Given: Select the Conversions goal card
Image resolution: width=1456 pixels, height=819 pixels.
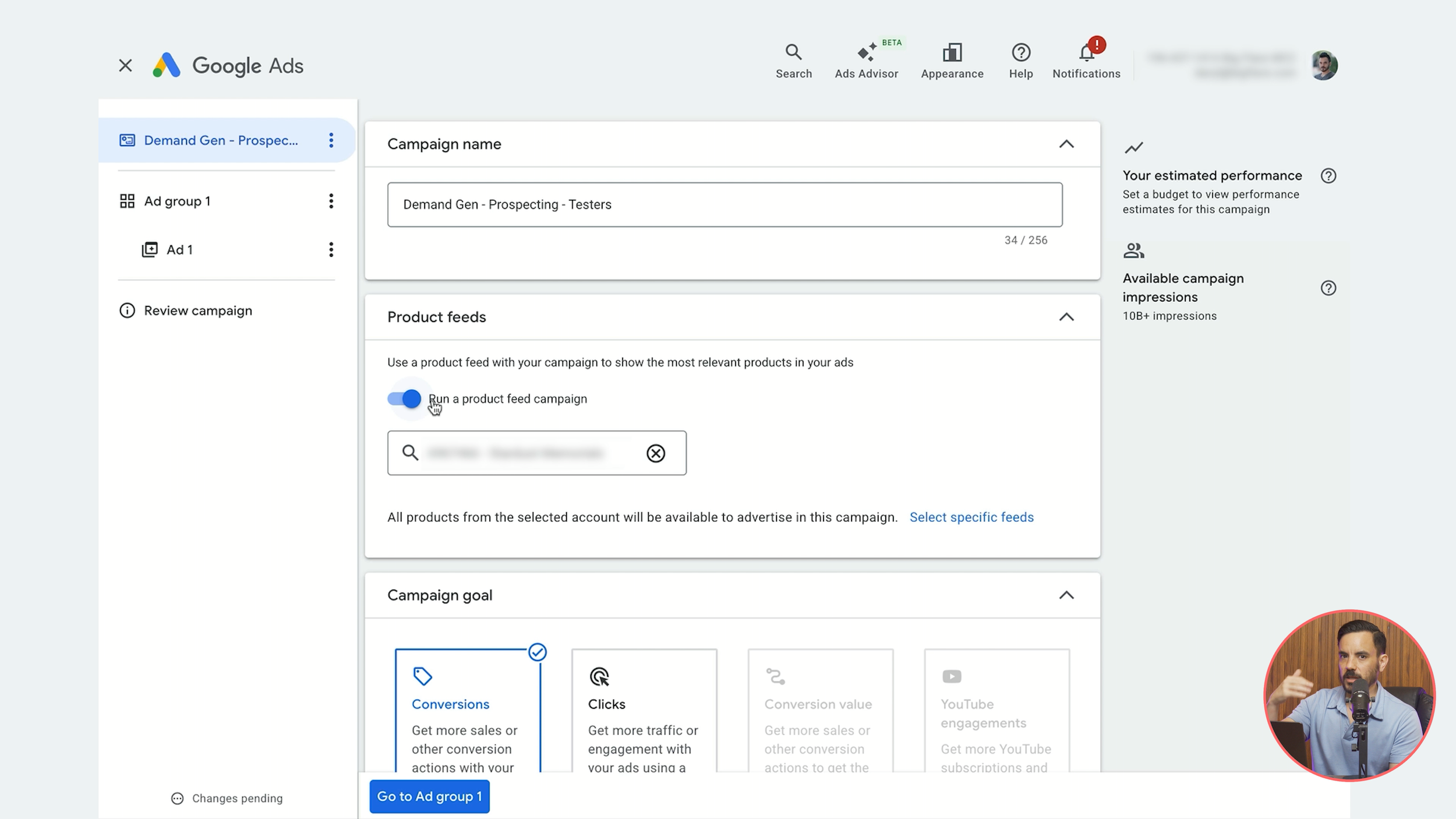Looking at the screenshot, I should point(468,712).
